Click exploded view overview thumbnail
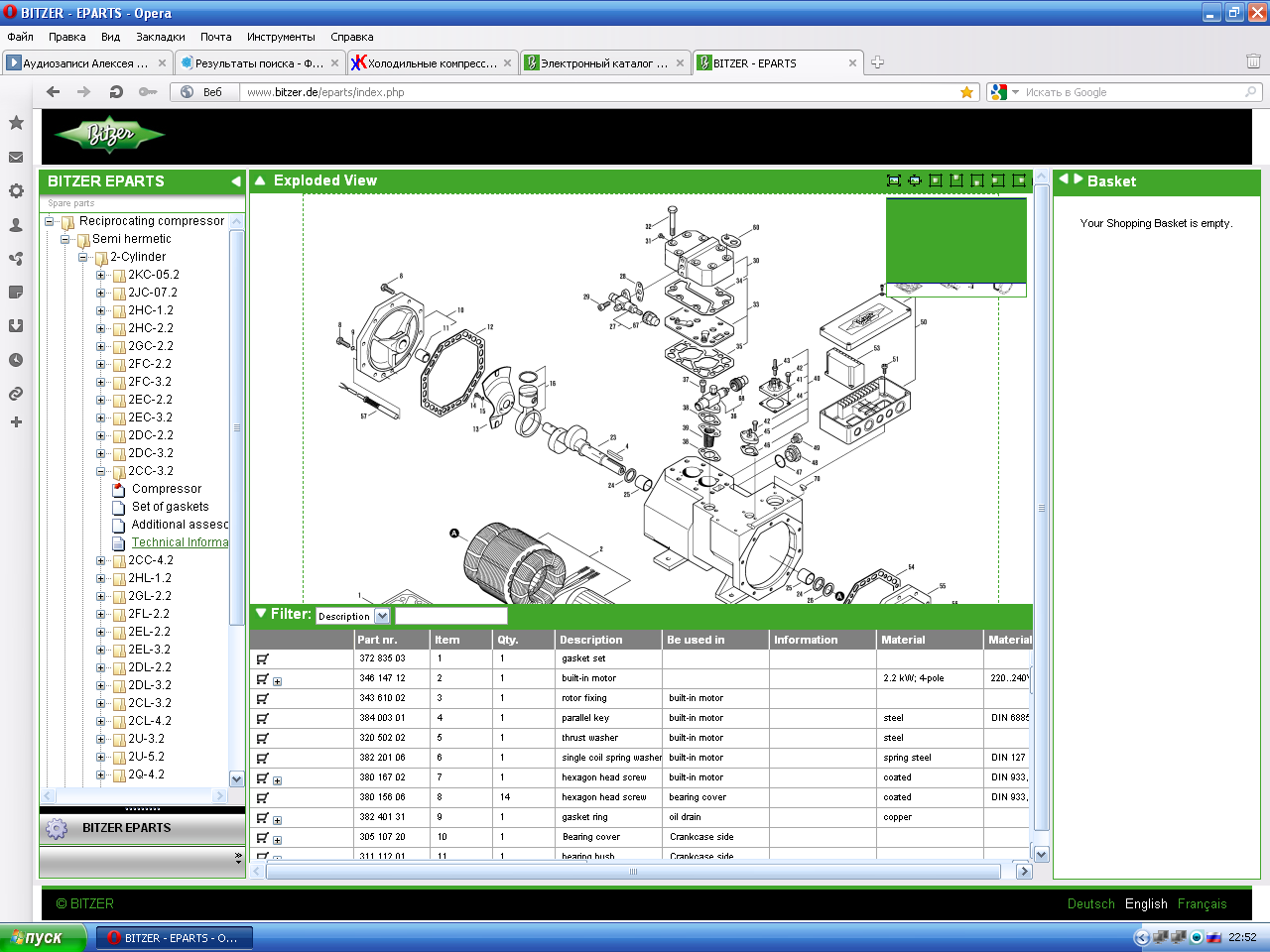The width and height of the screenshot is (1270, 952). click(956, 247)
